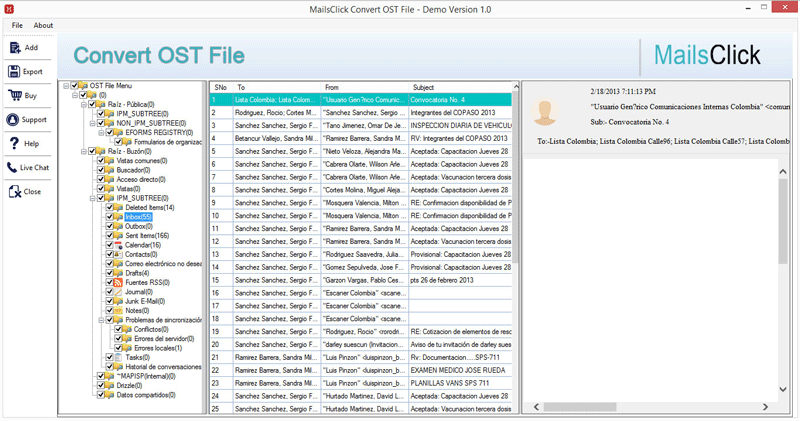This screenshot has width=800, height=421.
Task: Collapse the EFORMS REGISTRY(0) node
Action: pyautogui.click(x=101, y=133)
